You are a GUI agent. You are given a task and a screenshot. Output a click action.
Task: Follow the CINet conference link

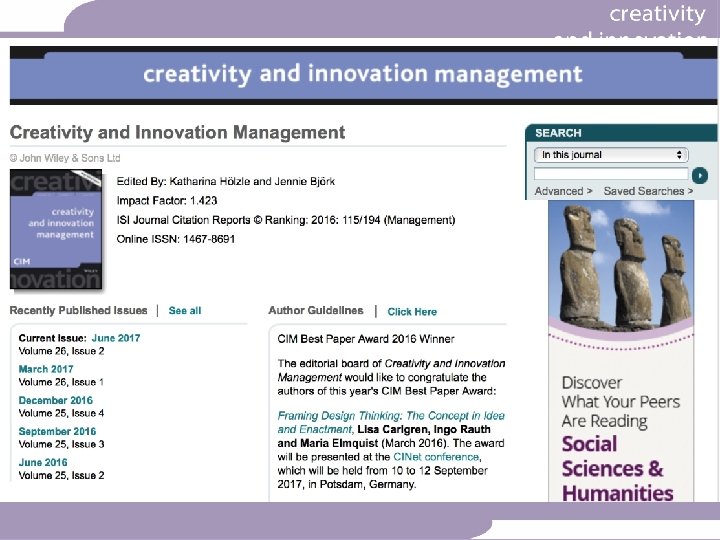point(436,457)
